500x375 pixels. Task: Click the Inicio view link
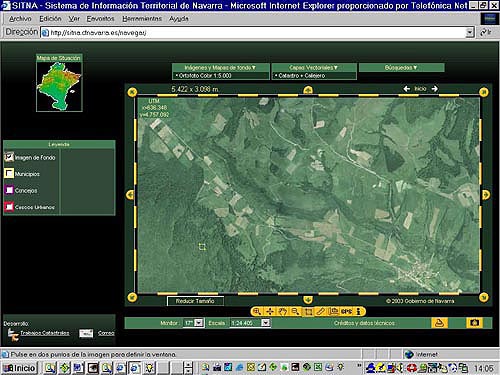[x=420, y=89]
